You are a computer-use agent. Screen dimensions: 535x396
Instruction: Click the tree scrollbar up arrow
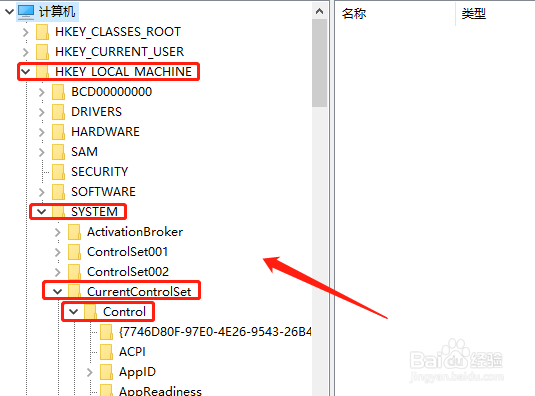tap(319, 11)
